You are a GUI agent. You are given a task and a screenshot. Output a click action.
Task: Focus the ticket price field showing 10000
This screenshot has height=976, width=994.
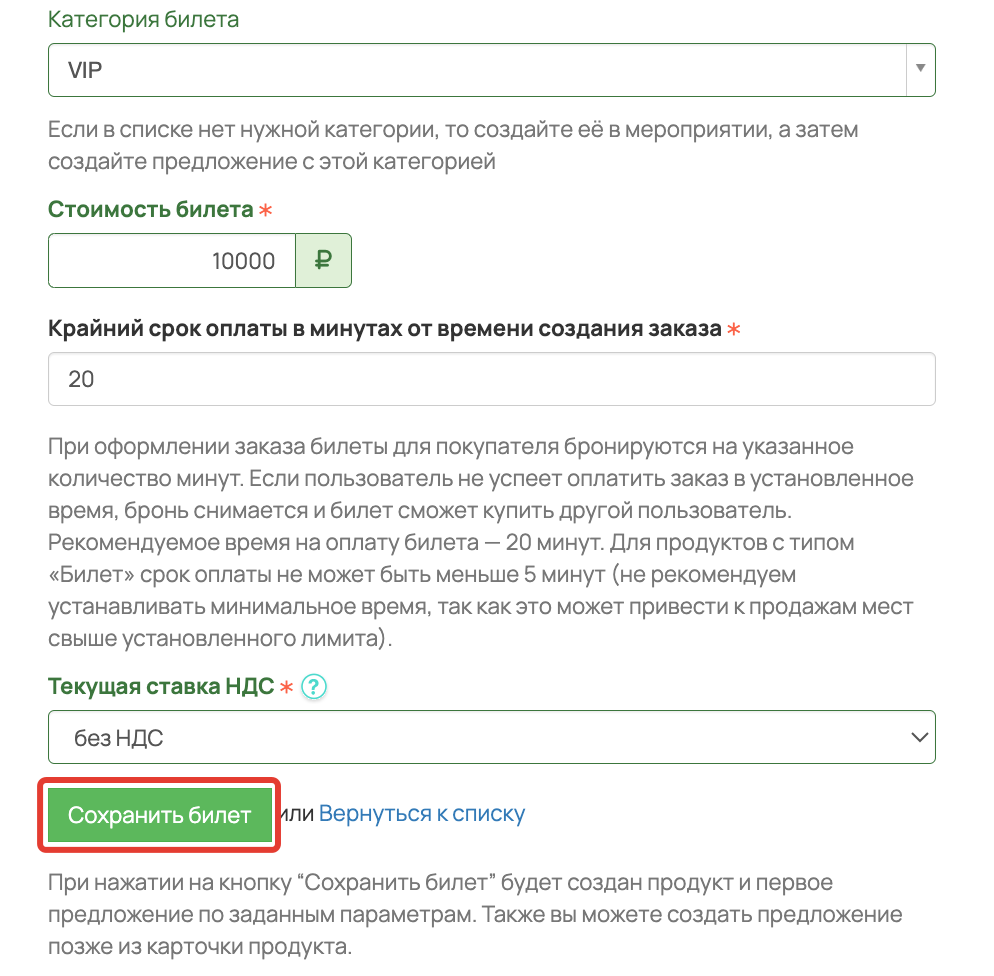pyautogui.click(x=172, y=260)
